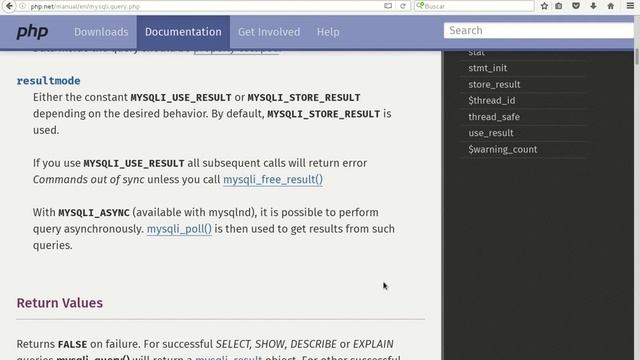This screenshot has height=360, width=640.
Task: Bookmark this page with the star icon
Action: tap(544, 6)
